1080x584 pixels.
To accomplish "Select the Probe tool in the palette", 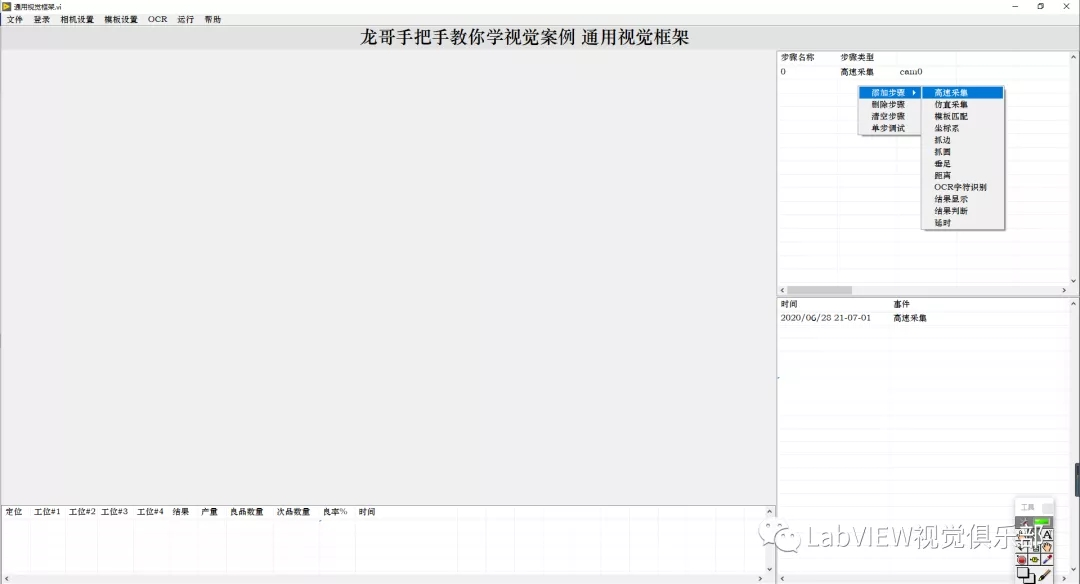I will (1036, 559).
